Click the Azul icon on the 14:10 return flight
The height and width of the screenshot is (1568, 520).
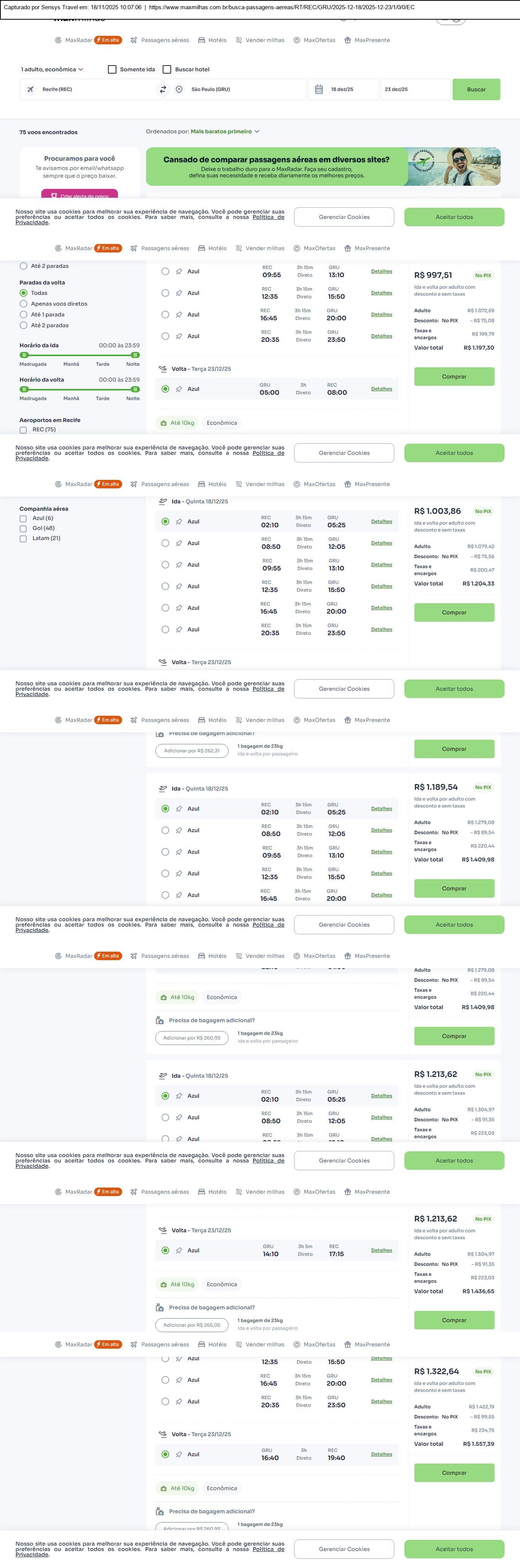click(x=179, y=1250)
